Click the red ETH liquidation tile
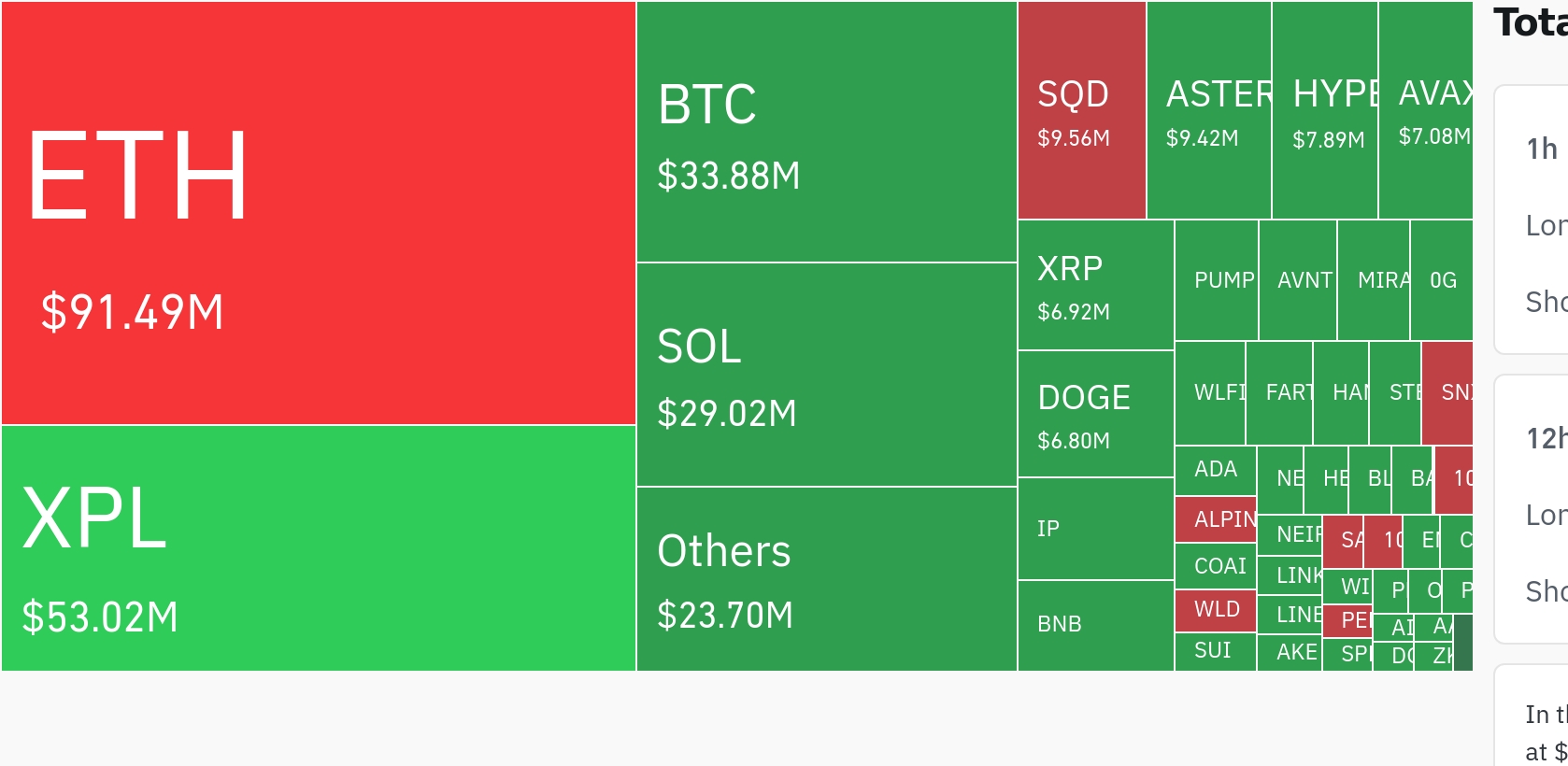 point(318,213)
